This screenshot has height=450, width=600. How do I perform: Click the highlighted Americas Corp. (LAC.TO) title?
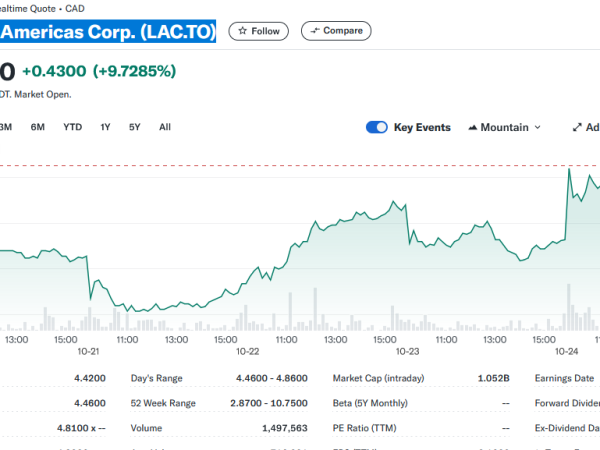(108, 32)
